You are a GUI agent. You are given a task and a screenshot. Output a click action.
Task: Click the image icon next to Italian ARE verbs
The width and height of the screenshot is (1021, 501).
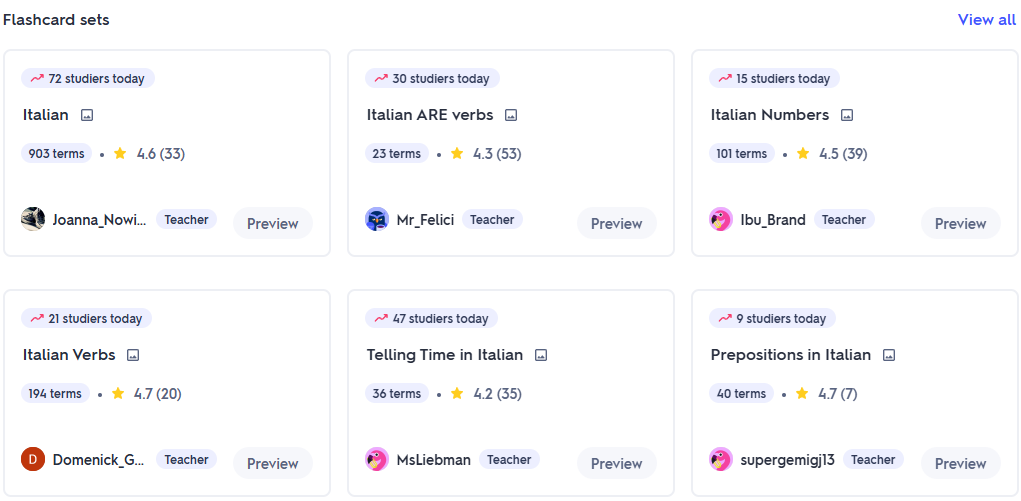[x=511, y=115]
